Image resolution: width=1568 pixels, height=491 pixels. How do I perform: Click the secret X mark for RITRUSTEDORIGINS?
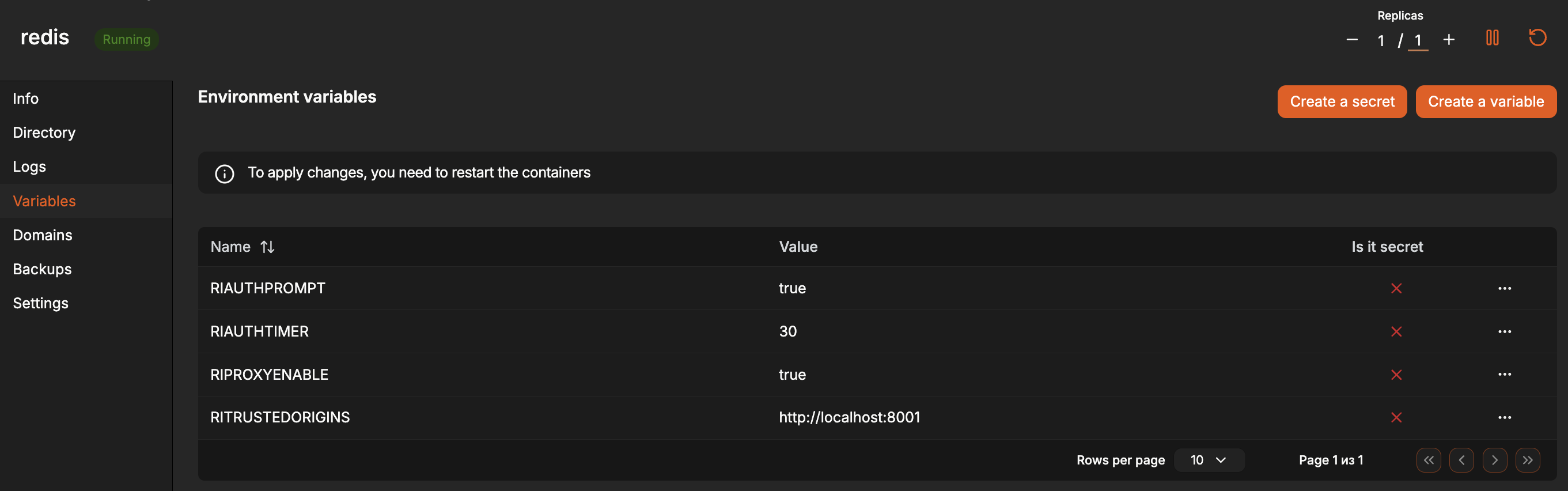(x=1396, y=417)
